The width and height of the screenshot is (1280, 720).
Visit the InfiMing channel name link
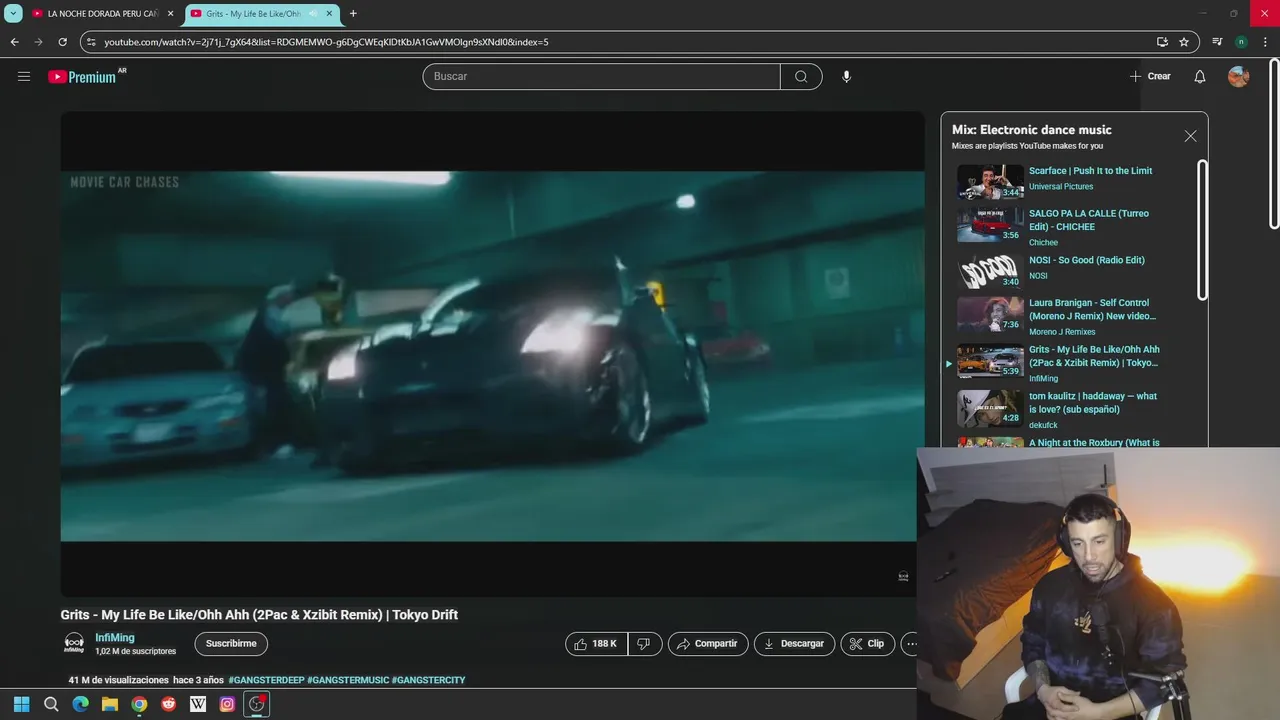115,638
